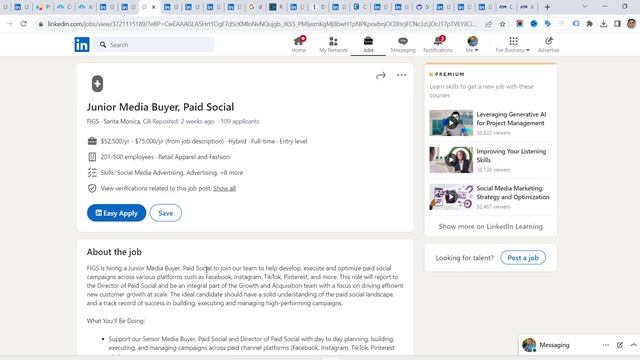Click the browser address bar
Viewport: 640px width, 360px height.
261,24
